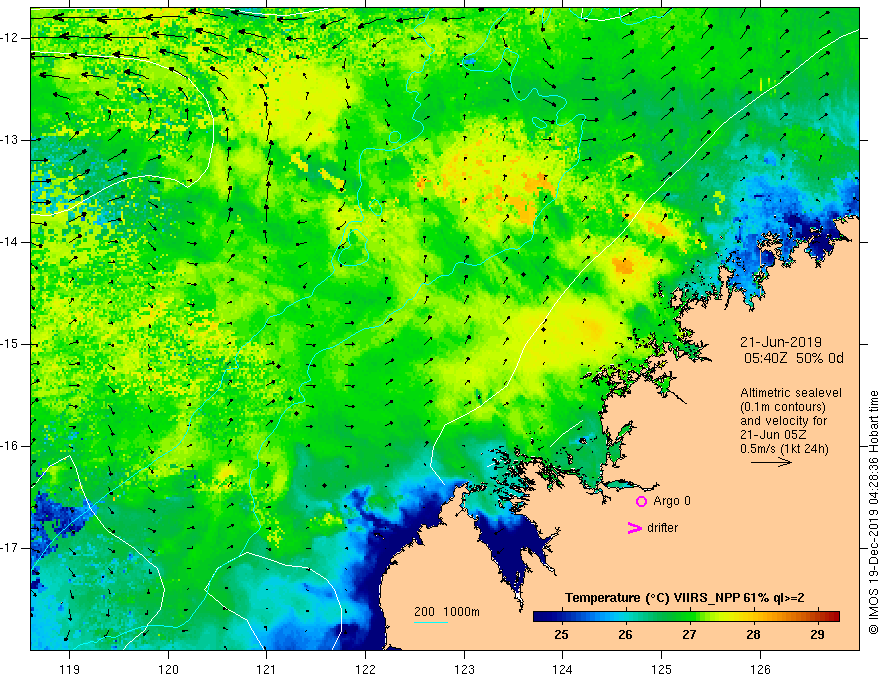Click the vertical IMOS copyright timestamp text
Viewport: 880px width, 680px height.
tap(873, 513)
